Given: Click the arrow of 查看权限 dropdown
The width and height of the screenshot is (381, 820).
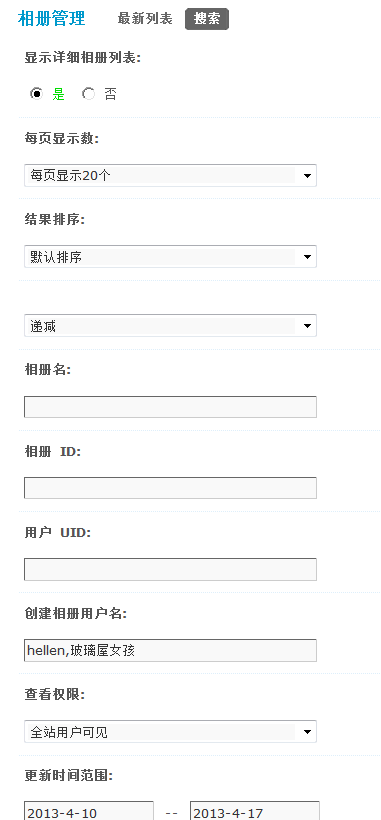Looking at the screenshot, I should coord(307,732).
